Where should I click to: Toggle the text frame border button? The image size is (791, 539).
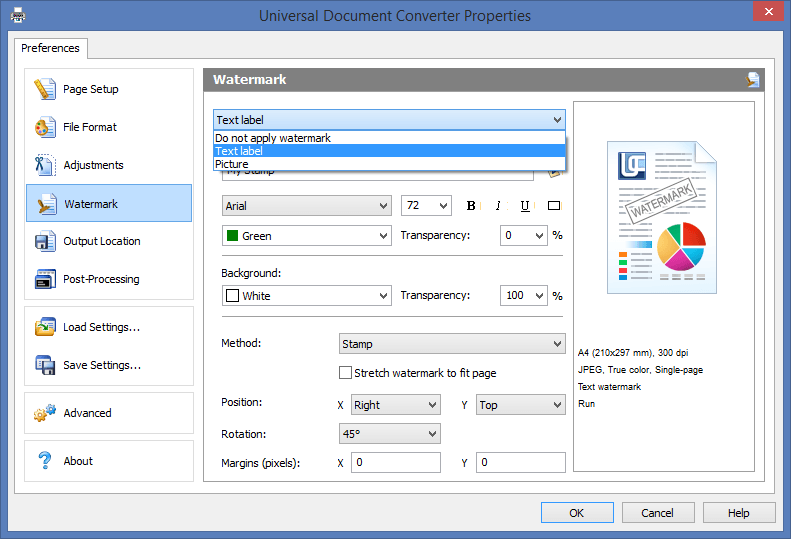pos(554,205)
